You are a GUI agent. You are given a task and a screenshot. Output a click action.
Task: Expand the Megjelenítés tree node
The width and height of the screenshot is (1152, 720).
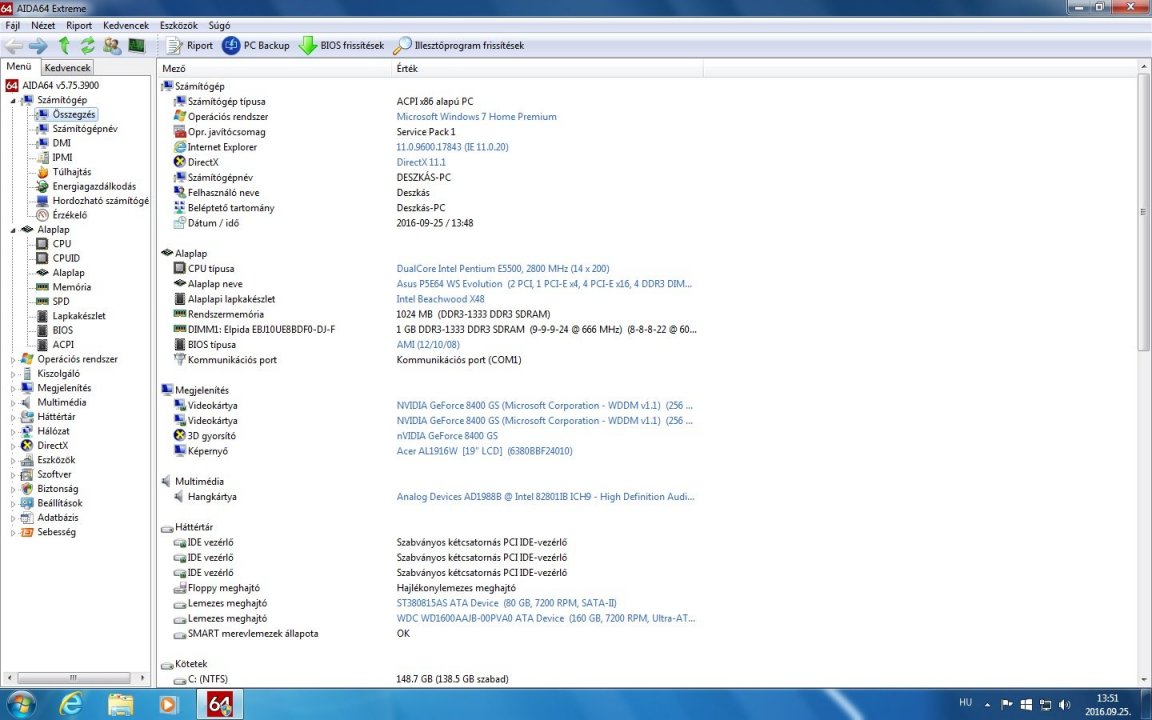tap(13, 389)
